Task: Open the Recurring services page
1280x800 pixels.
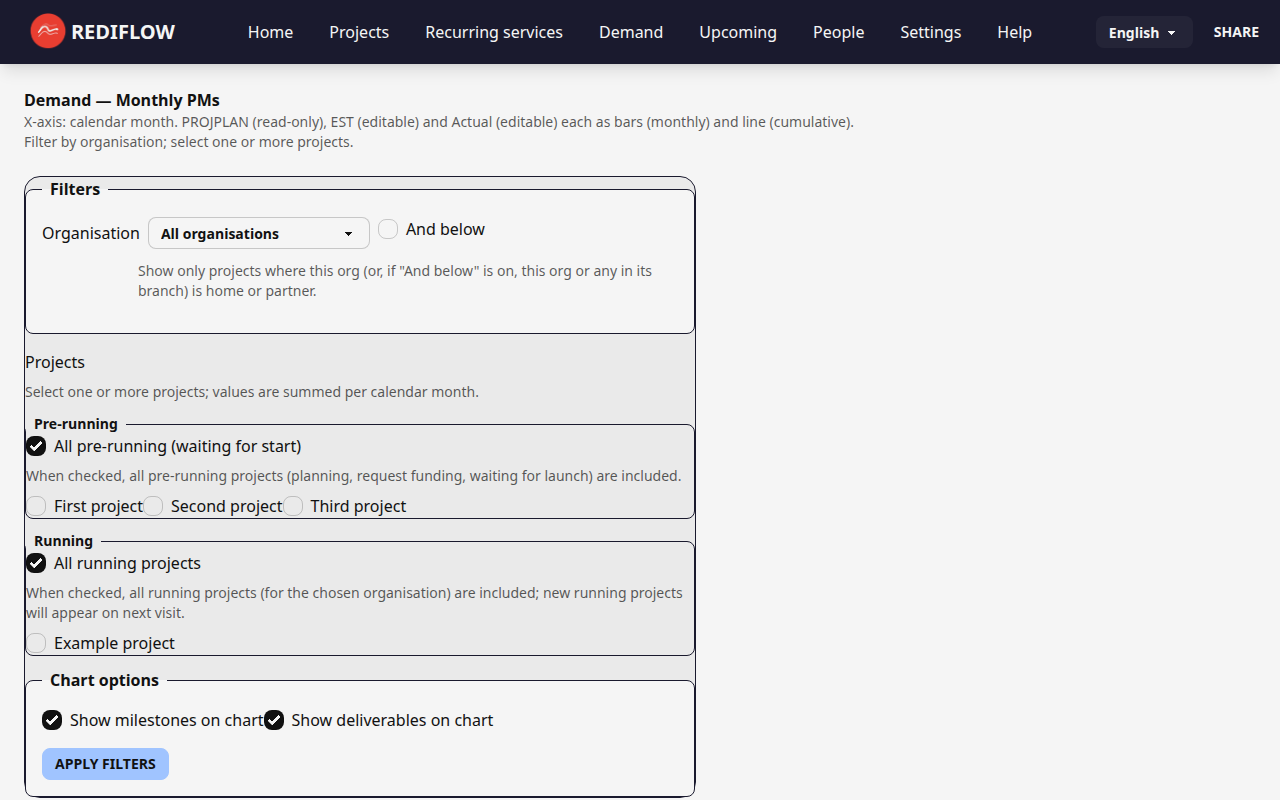Action: click(493, 32)
